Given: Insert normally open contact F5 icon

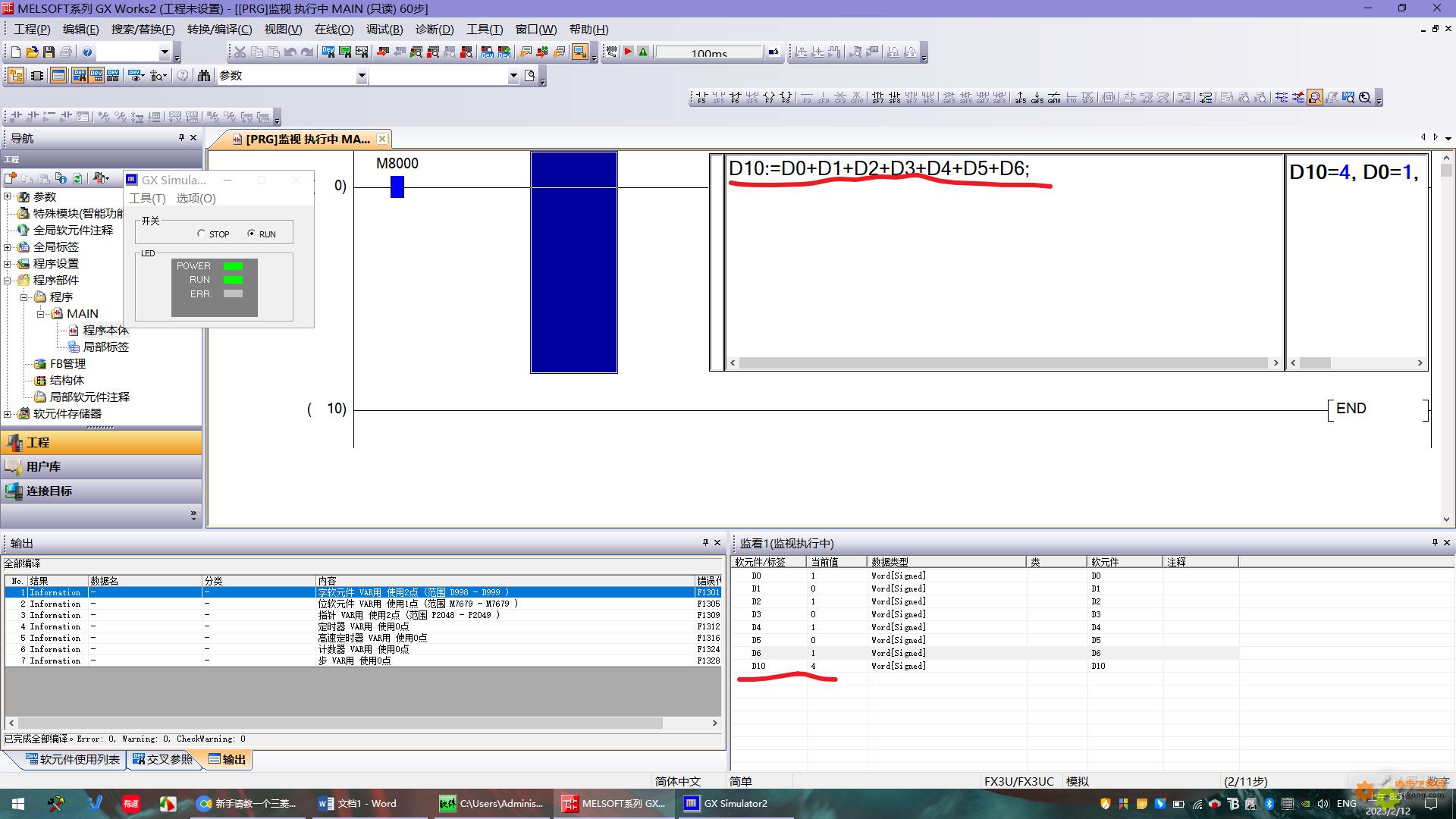Looking at the screenshot, I should click(701, 98).
